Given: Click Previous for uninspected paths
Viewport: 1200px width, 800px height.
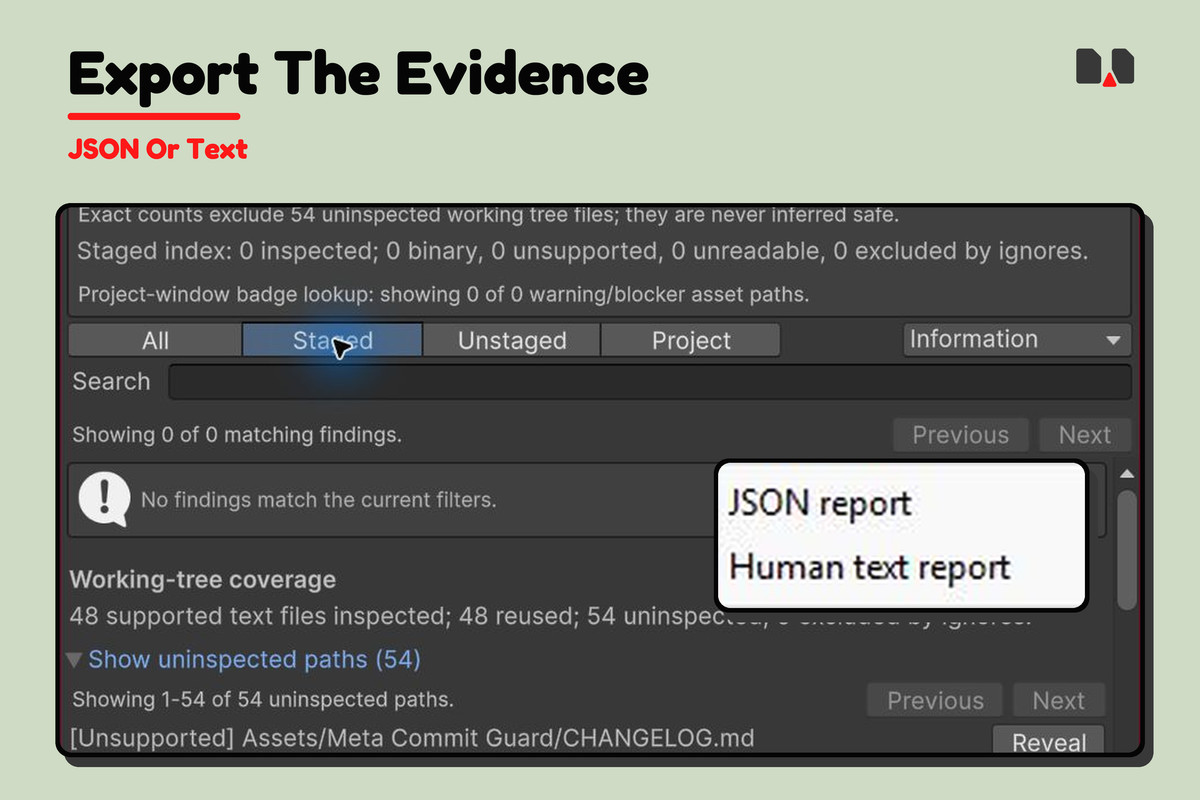Looking at the screenshot, I should [x=935, y=701].
